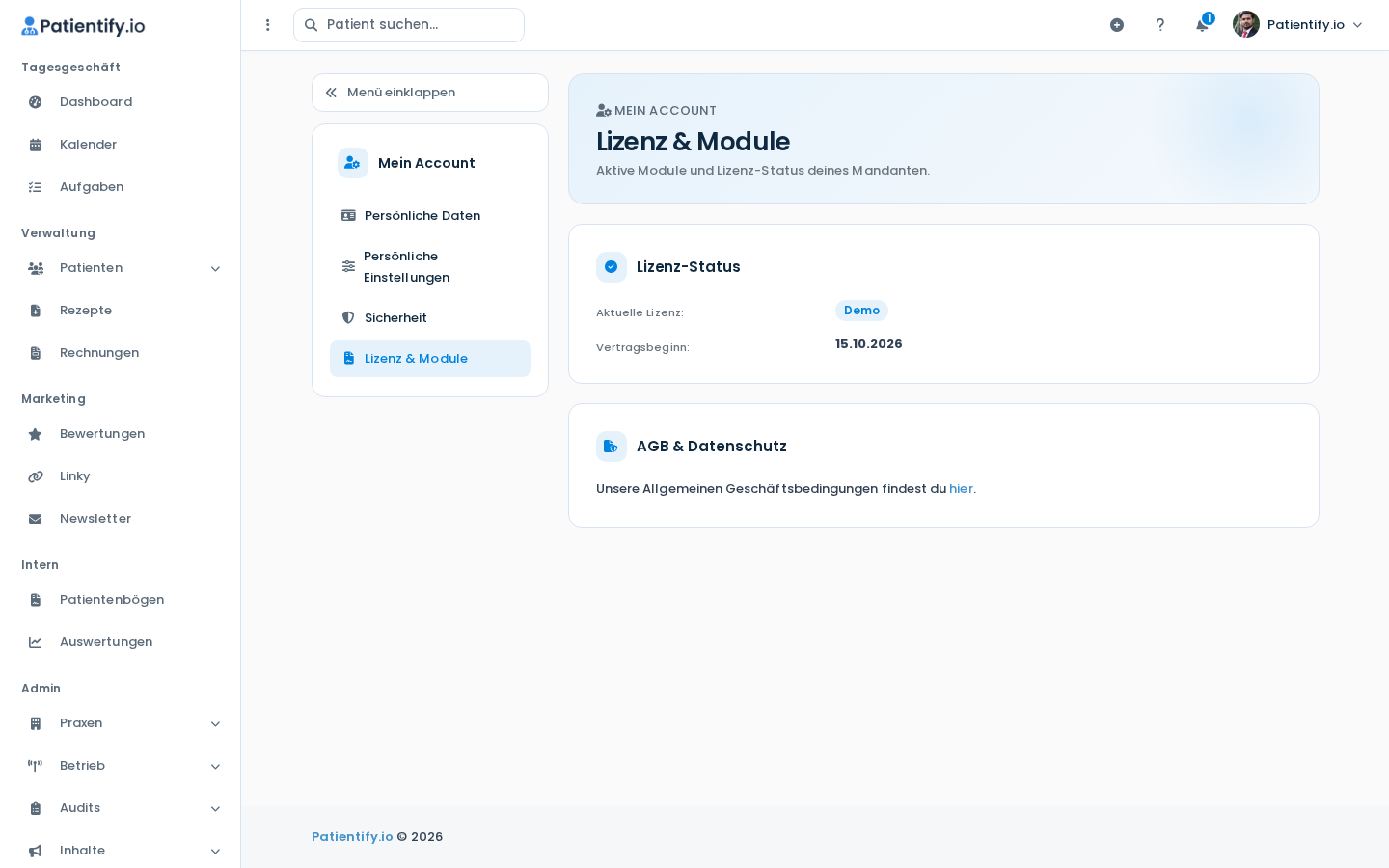The height and width of the screenshot is (868, 1389).
Task: Expand the Inhalte submenu chevron
Action: tap(215, 852)
